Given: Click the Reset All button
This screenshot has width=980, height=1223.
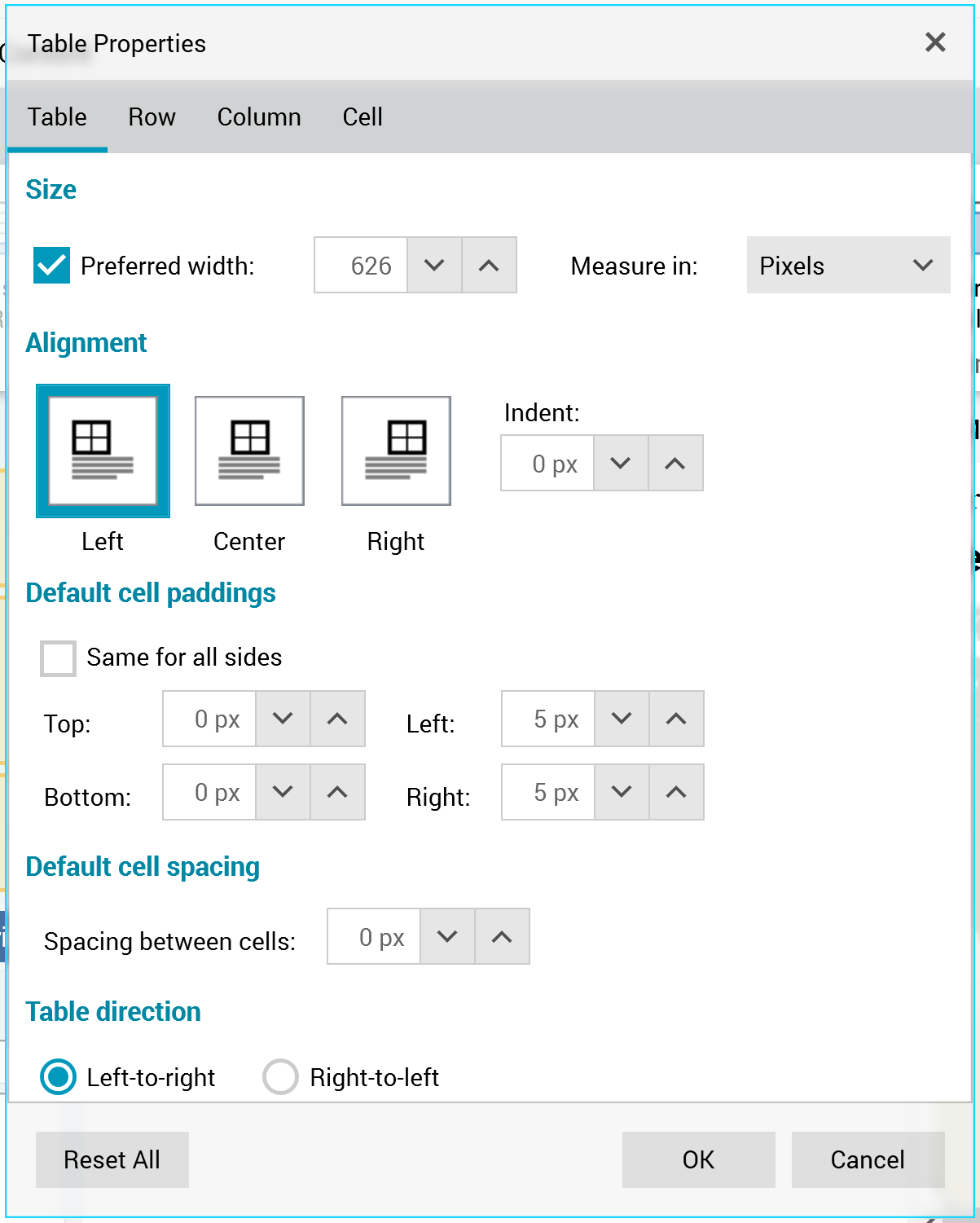Looking at the screenshot, I should (x=112, y=1159).
